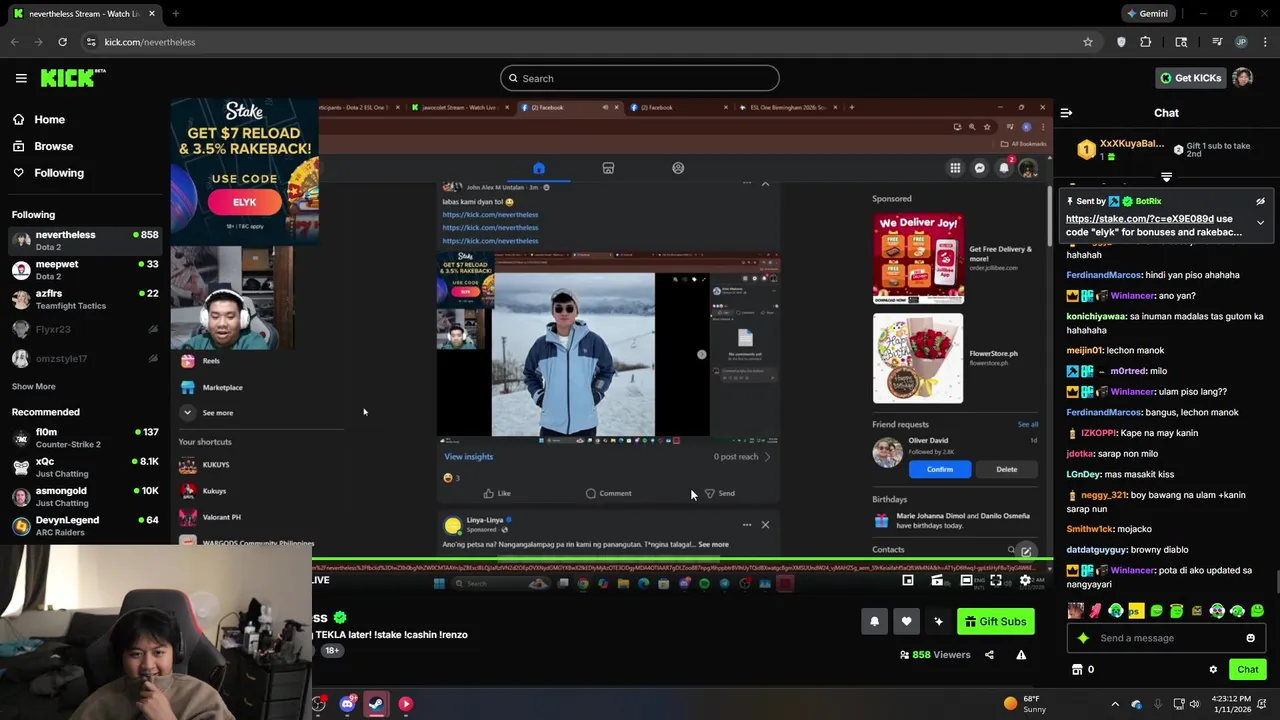Hide the pinned BotRix message
The height and width of the screenshot is (720, 1280).
point(1260,201)
